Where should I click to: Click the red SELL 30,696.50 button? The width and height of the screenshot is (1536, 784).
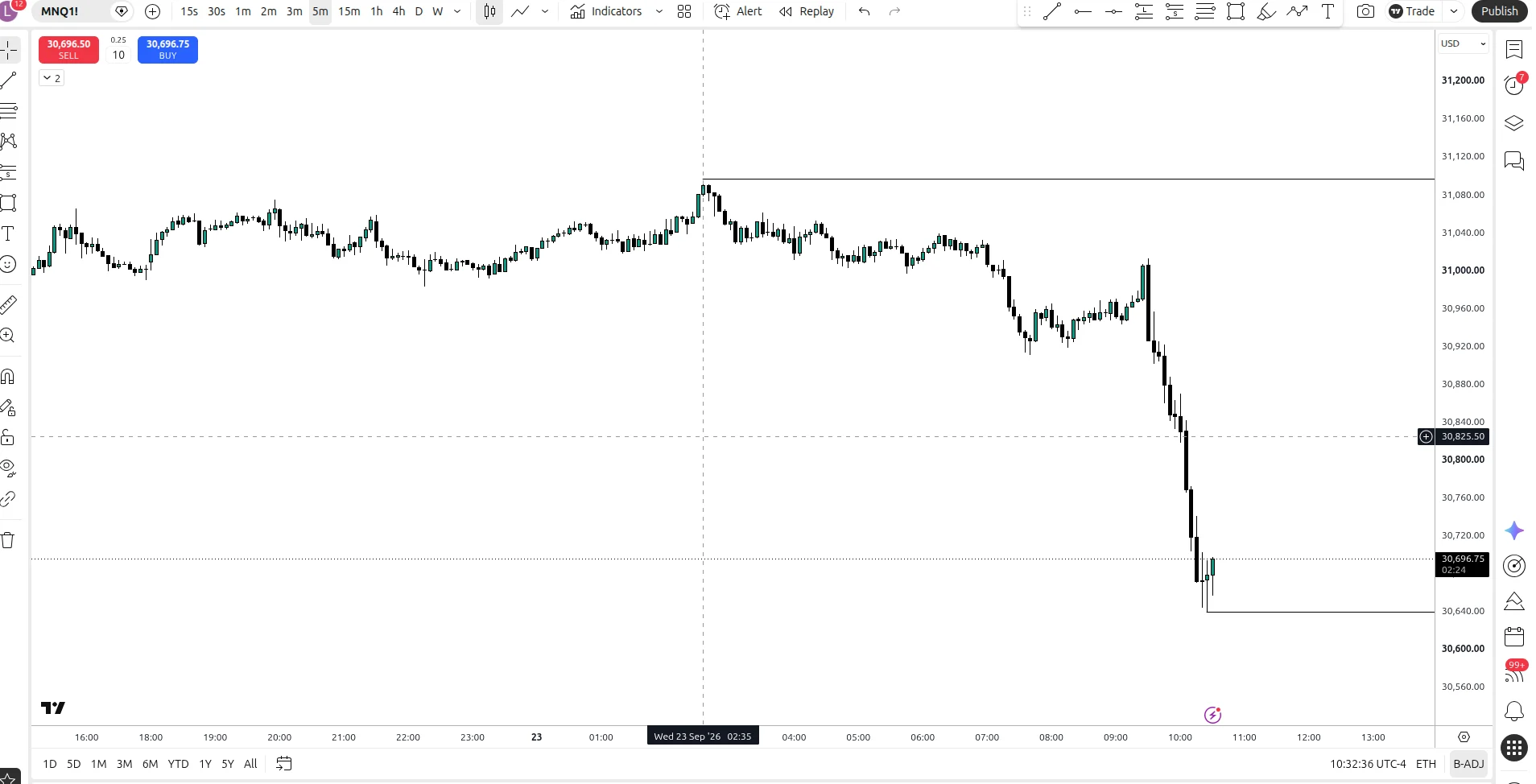(x=68, y=49)
